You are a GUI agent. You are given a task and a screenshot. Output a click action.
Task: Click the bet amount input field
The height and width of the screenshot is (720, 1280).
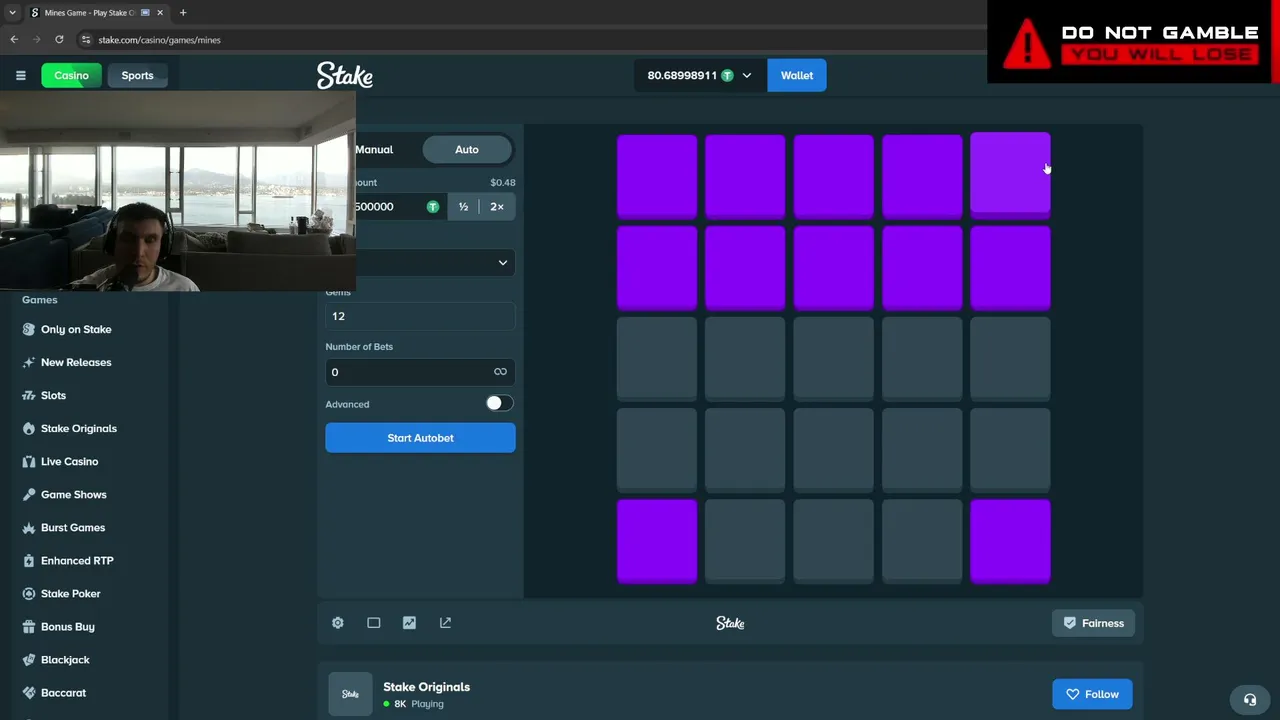click(400, 207)
